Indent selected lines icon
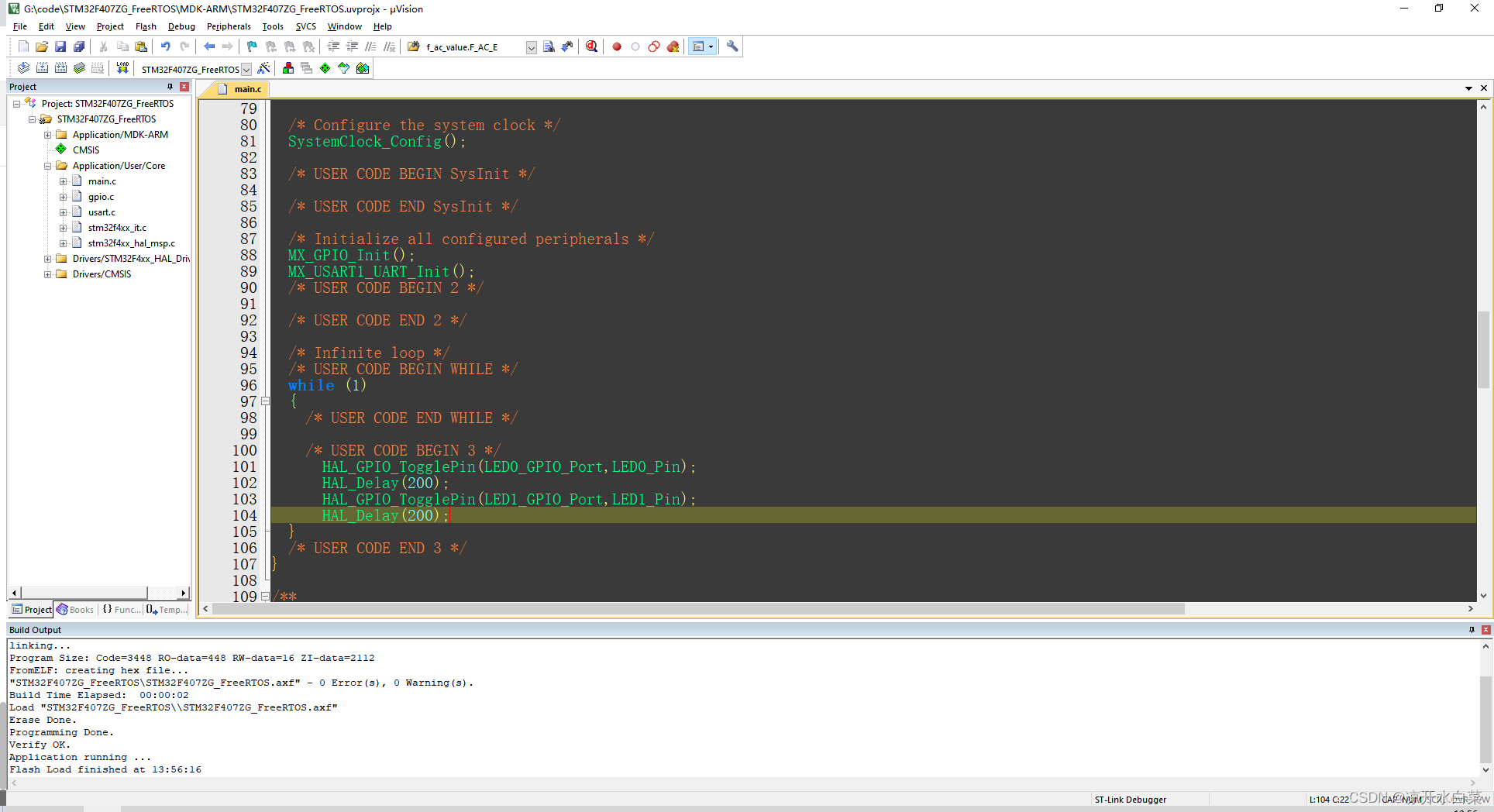The image size is (1494, 812). click(x=333, y=46)
